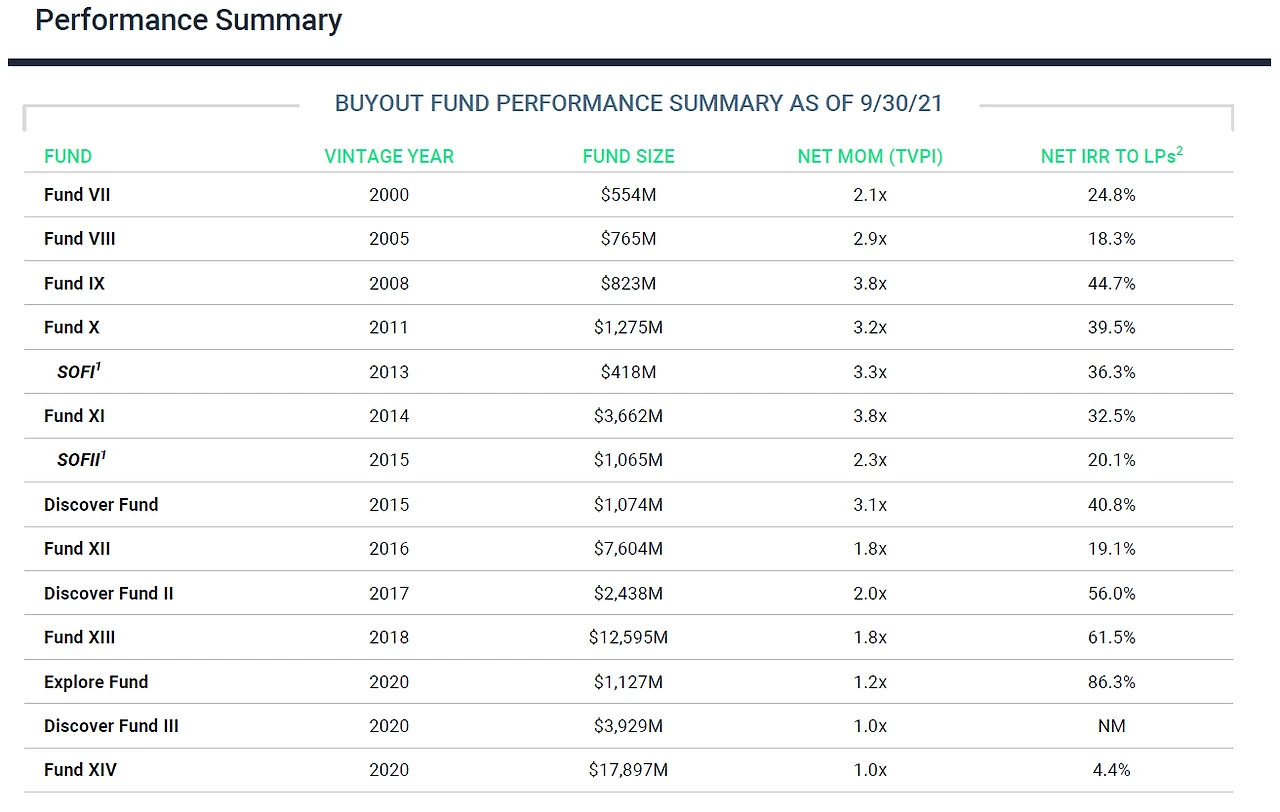Select the SOFI fund name
This screenshot has height=812, width=1280.
coord(79,372)
